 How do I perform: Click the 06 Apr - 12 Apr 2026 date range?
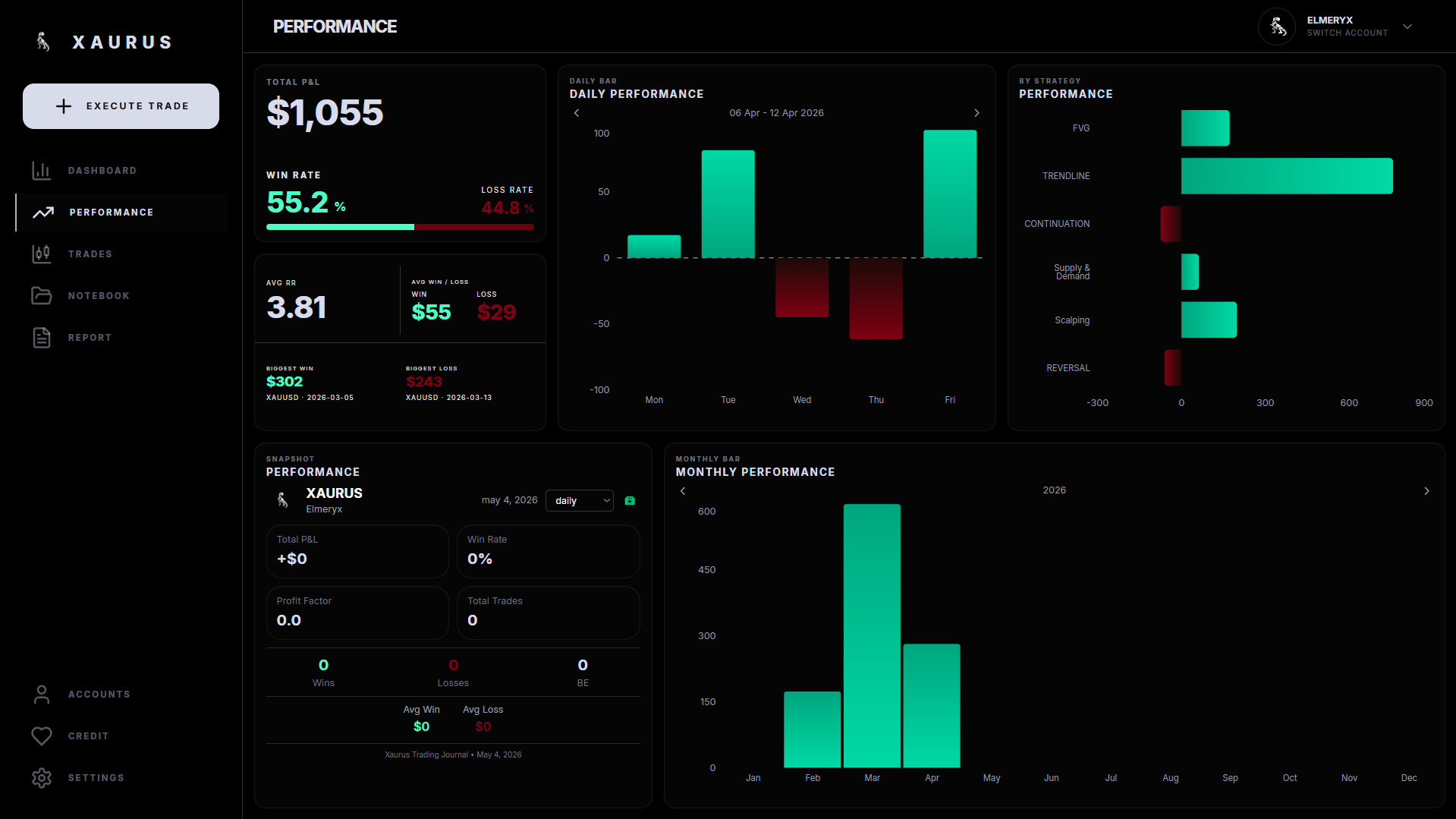coord(776,113)
